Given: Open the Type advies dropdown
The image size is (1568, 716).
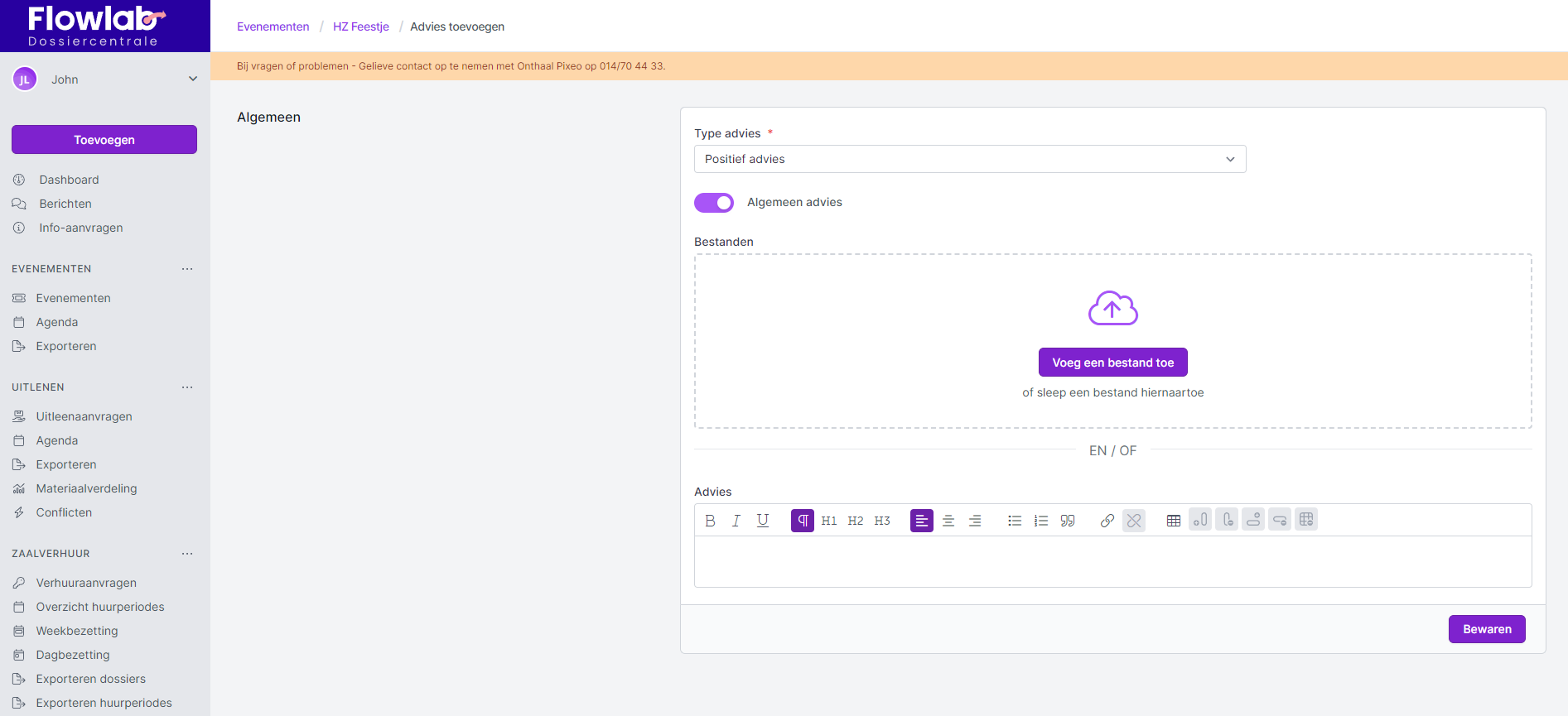Looking at the screenshot, I should tap(969, 159).
